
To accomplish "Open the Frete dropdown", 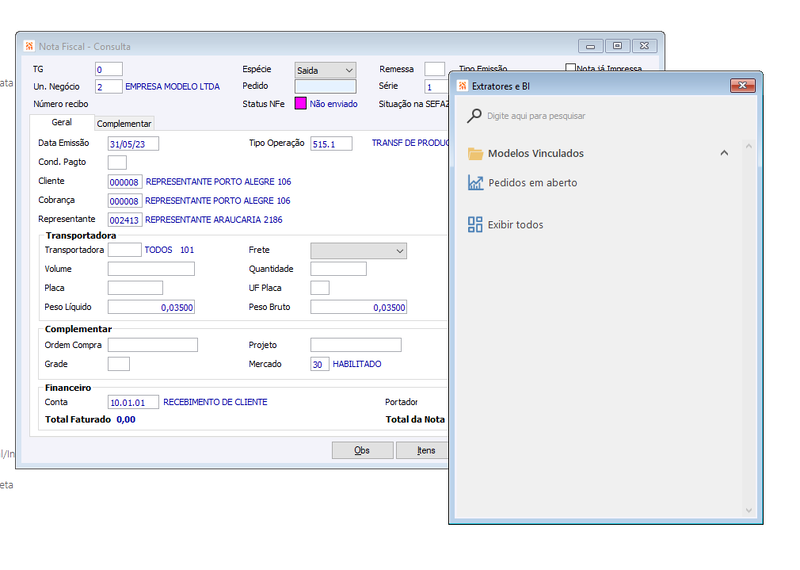I will coord(359,251).
